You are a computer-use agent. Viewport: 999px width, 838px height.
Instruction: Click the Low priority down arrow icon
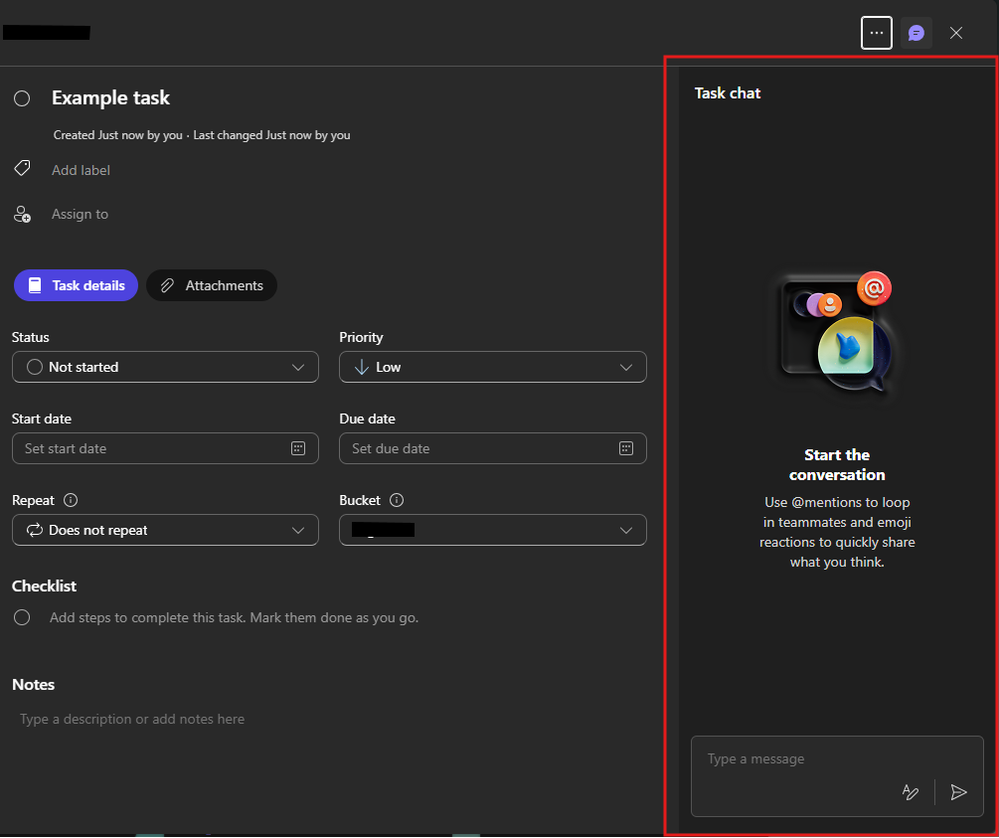tap(361, 367)
